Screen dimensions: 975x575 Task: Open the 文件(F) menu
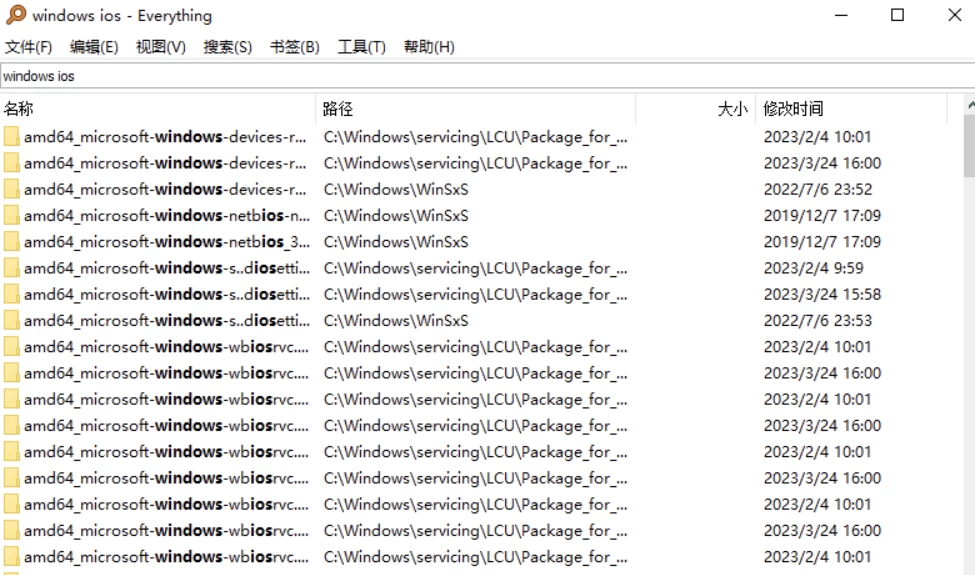29,47
